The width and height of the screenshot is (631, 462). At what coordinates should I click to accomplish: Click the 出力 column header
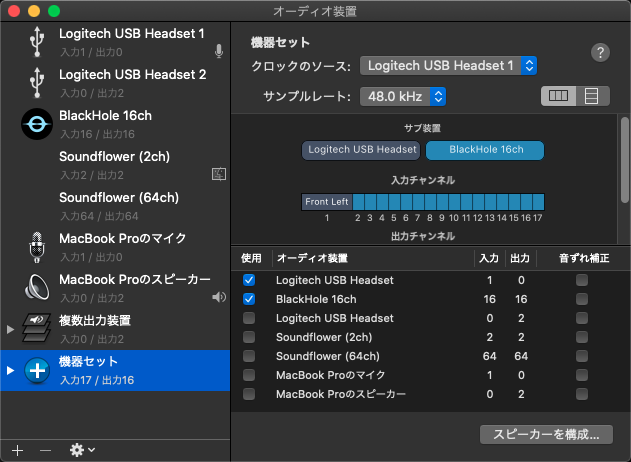(x=520, y=258)
